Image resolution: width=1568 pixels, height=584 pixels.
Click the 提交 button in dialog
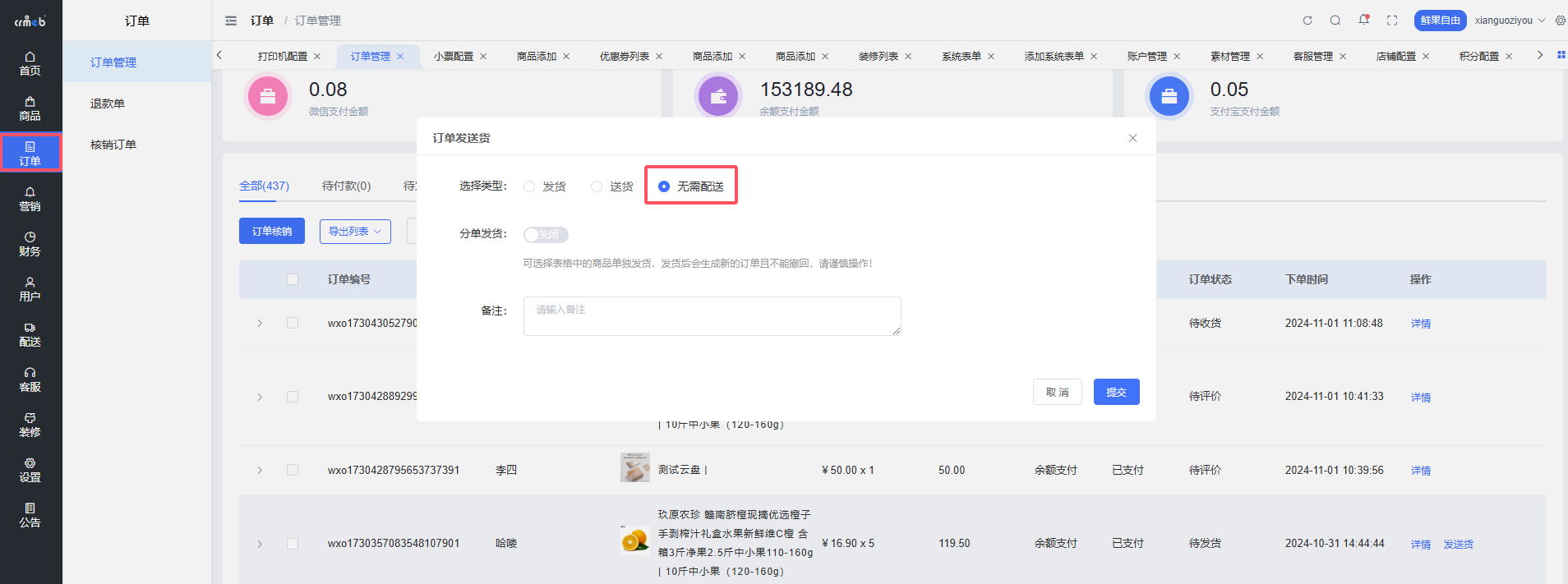(1116, 392)
